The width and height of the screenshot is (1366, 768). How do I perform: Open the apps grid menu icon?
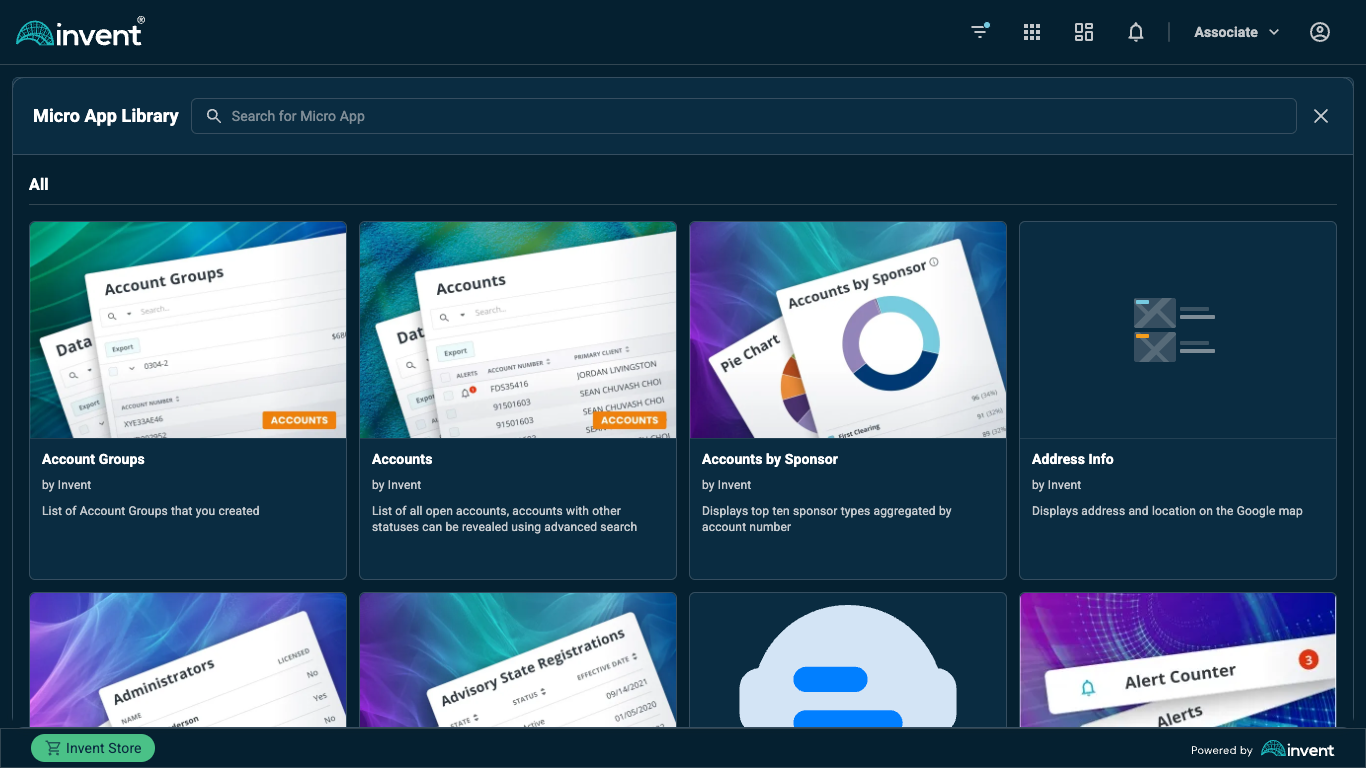tap(1031, 31)
